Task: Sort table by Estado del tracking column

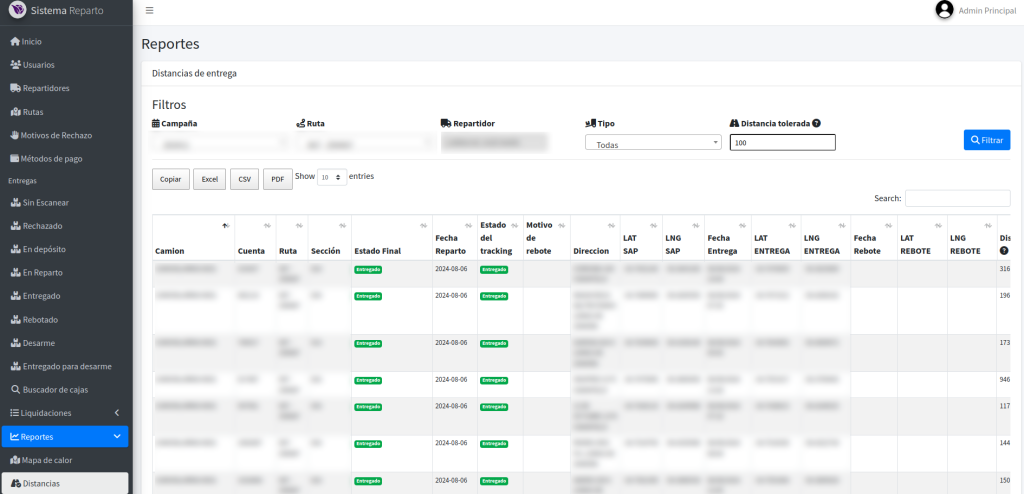Action: tap(500, 238)
